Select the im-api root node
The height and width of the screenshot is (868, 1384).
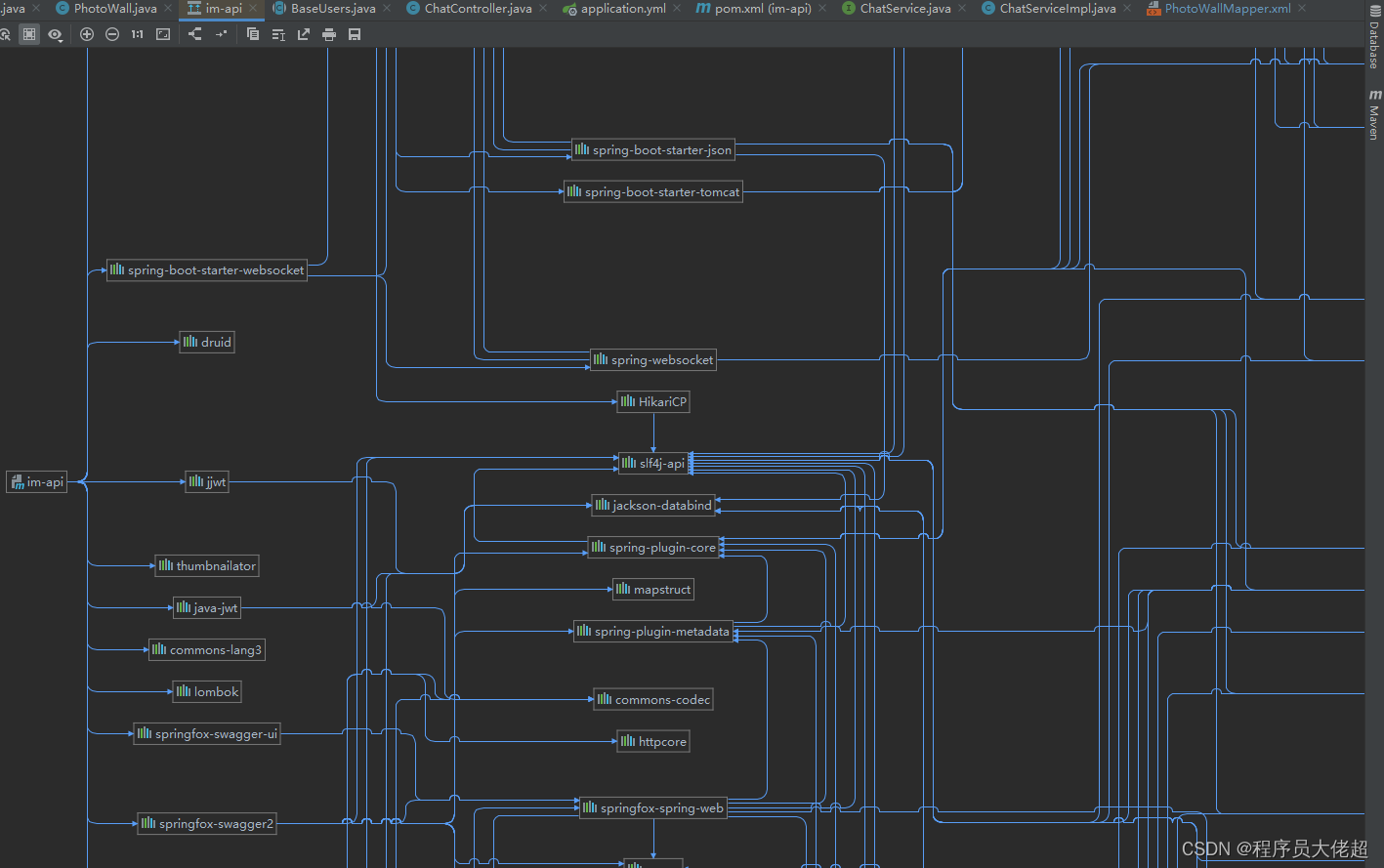[37, 481]
